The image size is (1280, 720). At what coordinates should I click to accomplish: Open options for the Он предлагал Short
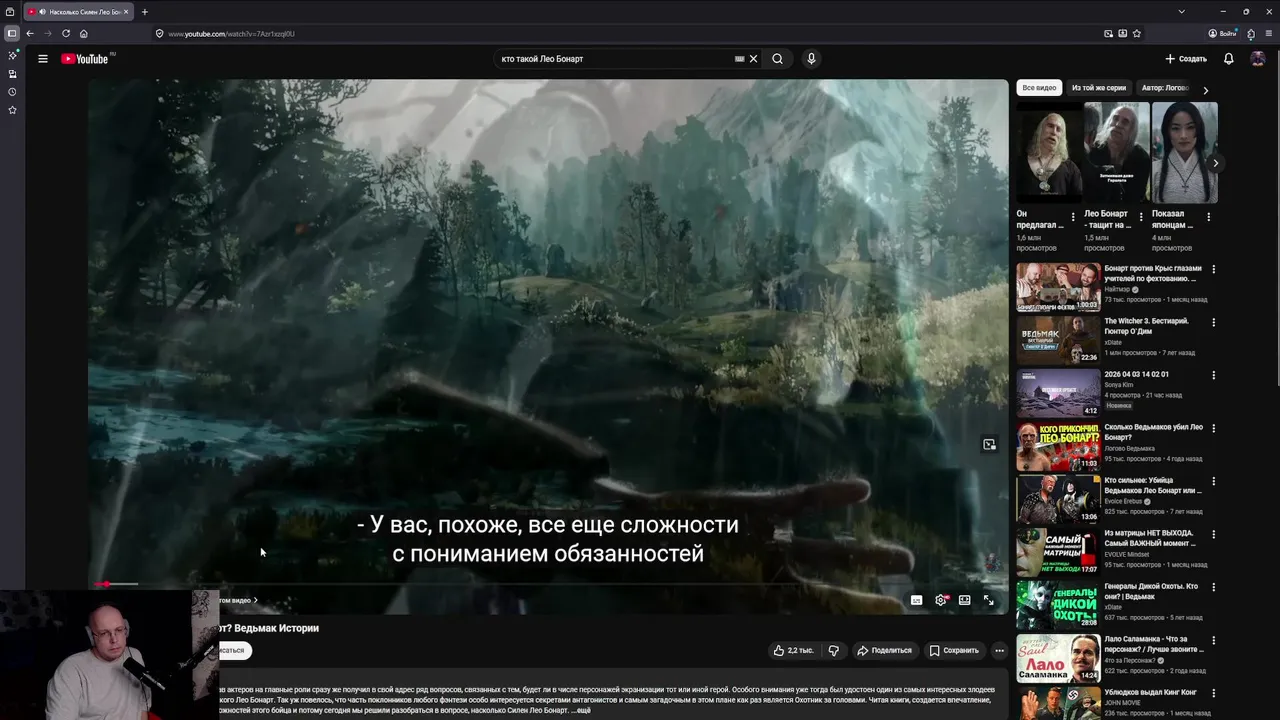tap(1073, 217)
